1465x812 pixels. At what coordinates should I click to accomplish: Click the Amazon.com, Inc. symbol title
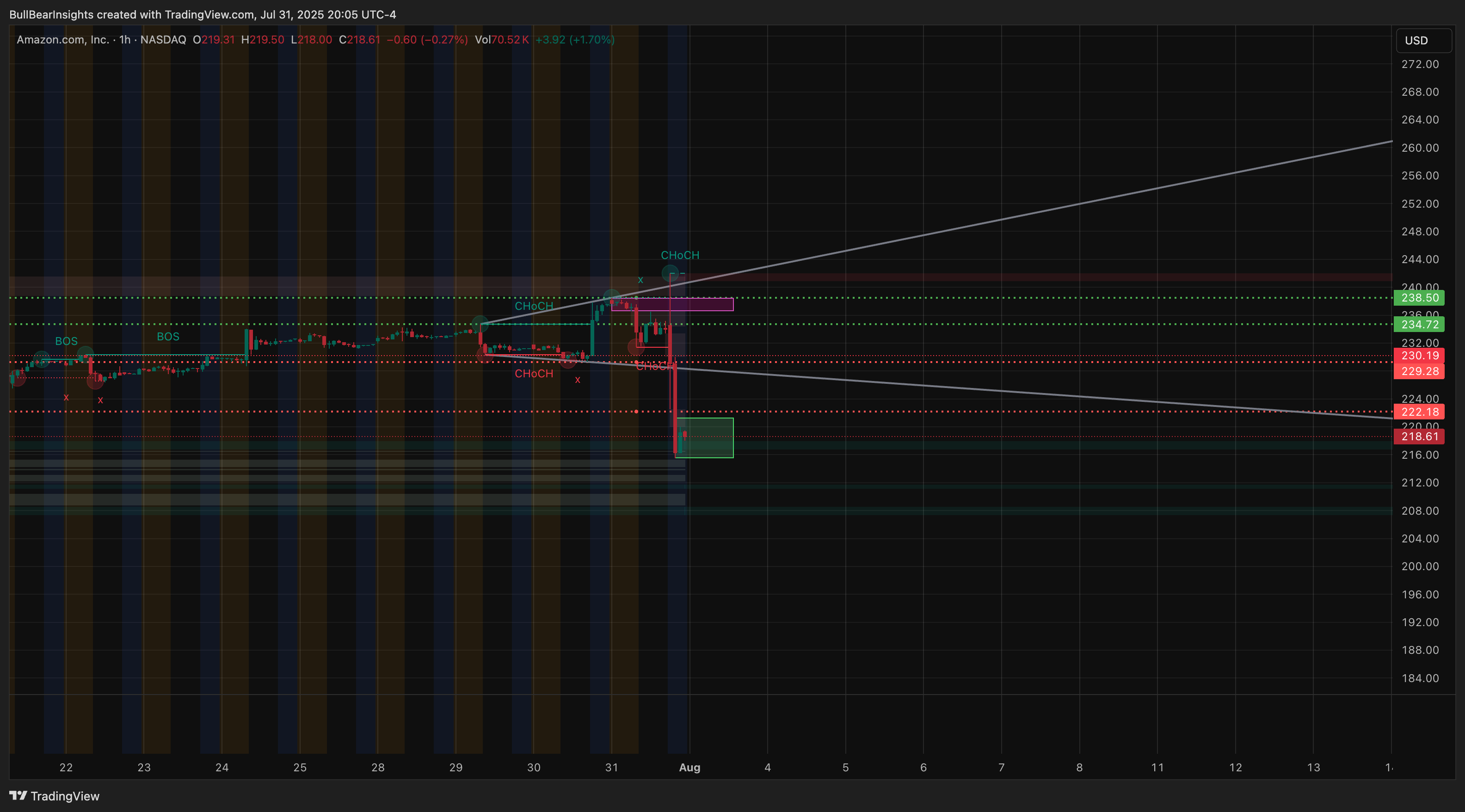click(62, 40)
